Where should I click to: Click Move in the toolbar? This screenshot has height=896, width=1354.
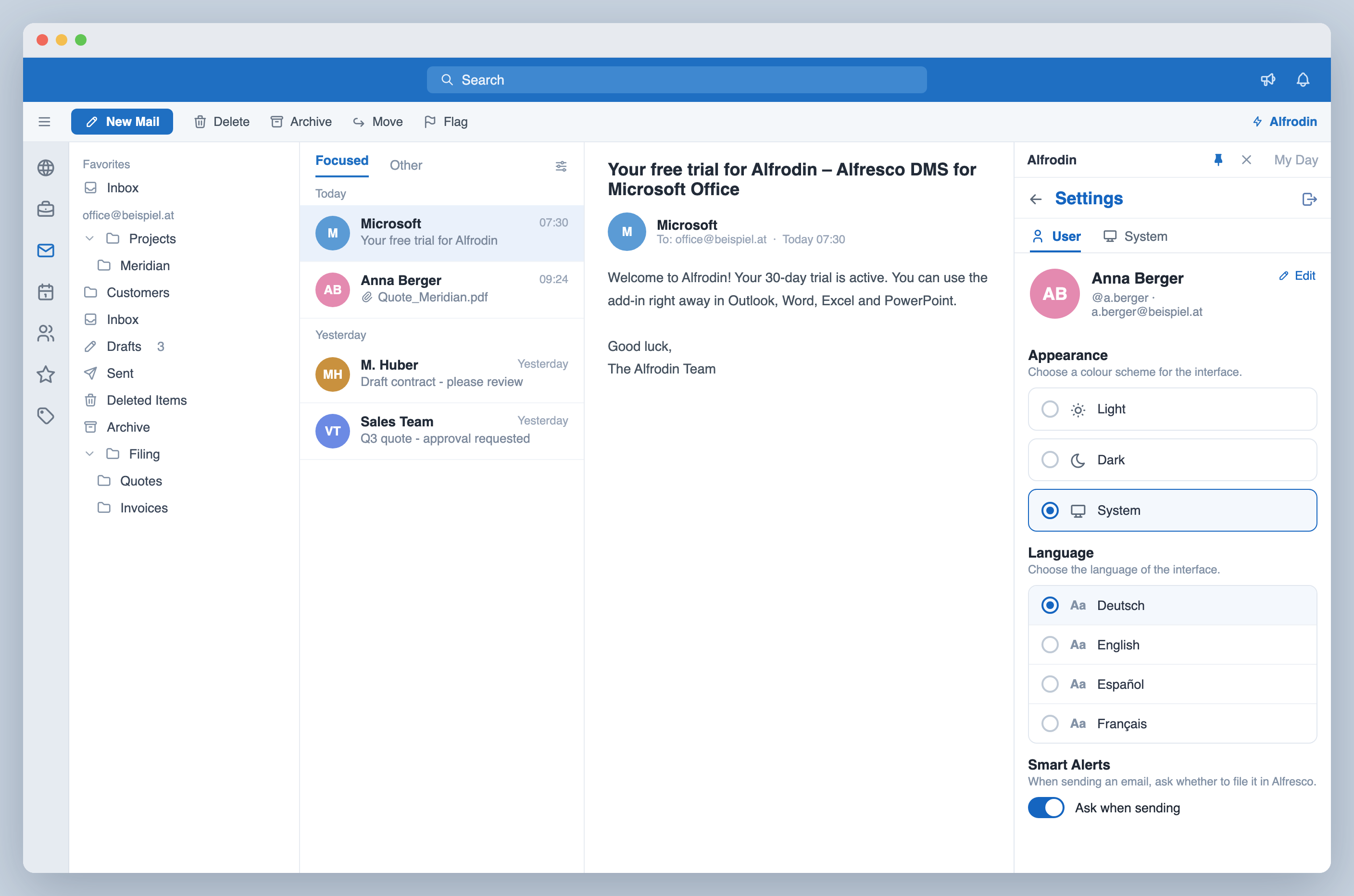[378, 122]
